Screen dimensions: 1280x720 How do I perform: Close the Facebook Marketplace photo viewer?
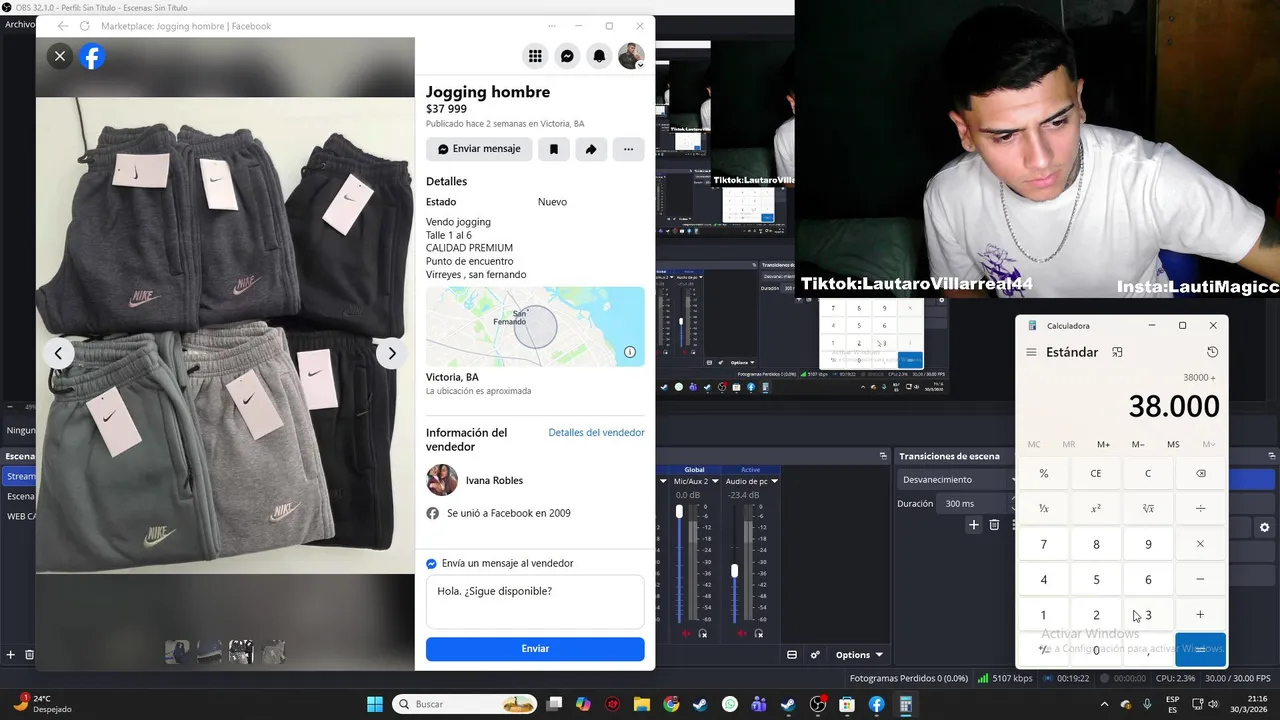pos(60,56)
